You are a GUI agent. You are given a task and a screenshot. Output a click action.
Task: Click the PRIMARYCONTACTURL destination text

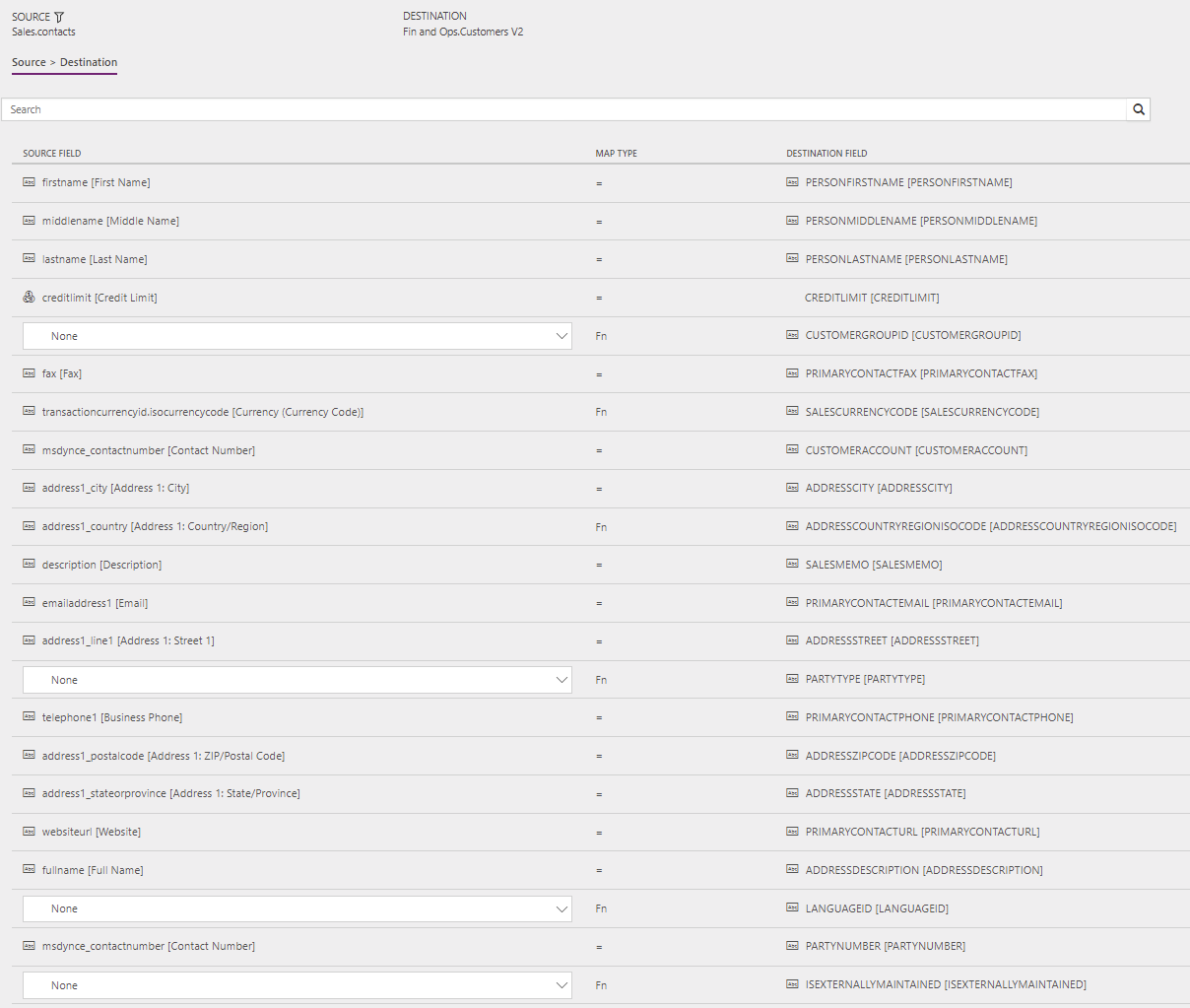click(922, 832)
